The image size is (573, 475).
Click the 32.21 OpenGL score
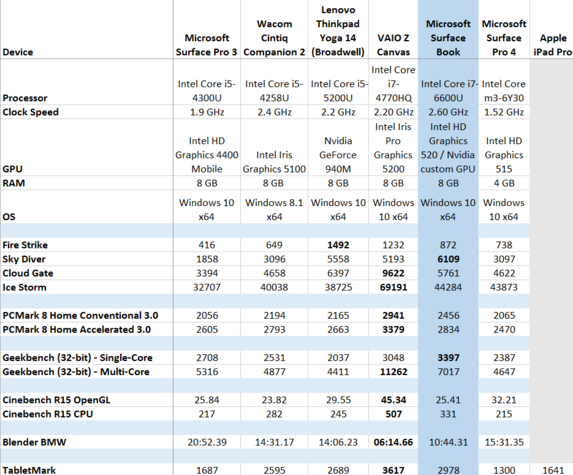[x=504, y=400]
